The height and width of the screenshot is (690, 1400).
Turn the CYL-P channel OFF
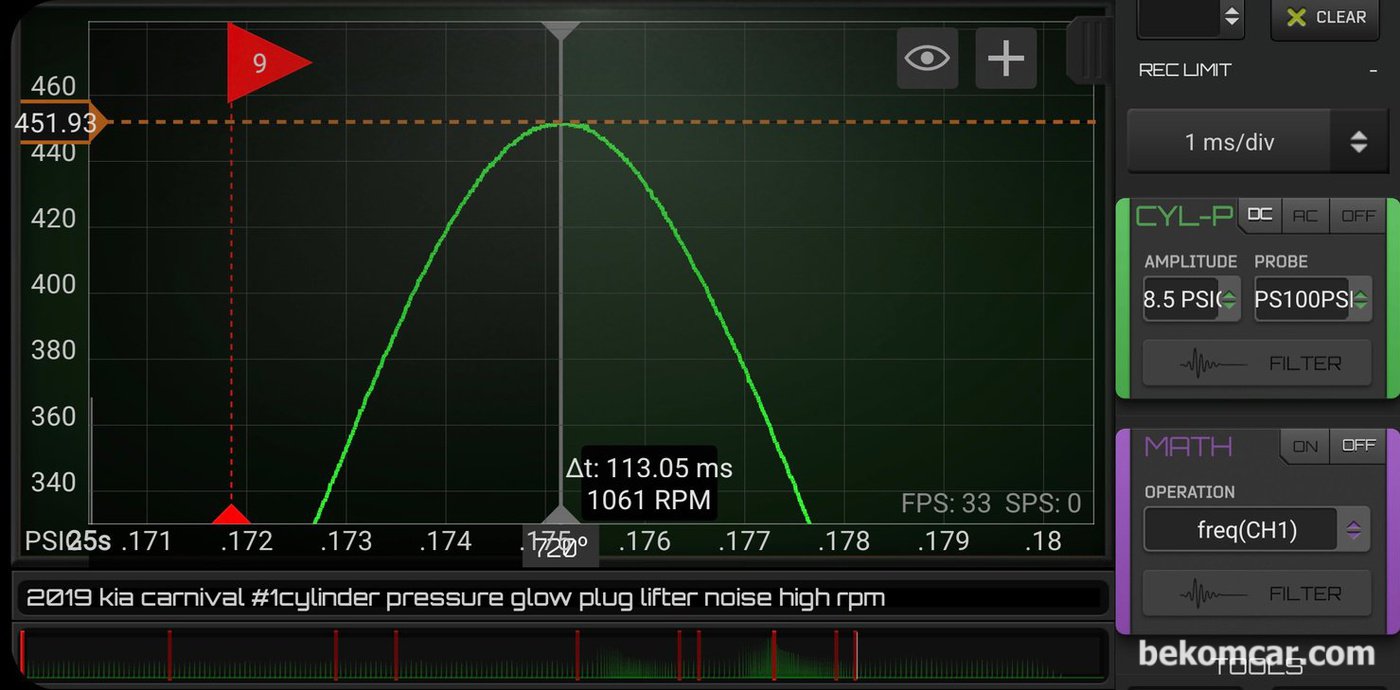pyautogui.click(x=1358, y=215)
